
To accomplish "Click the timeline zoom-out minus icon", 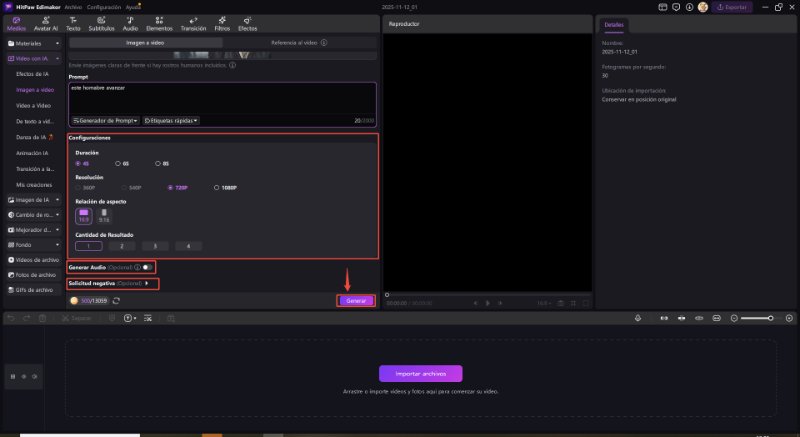I will pos(734,318).
